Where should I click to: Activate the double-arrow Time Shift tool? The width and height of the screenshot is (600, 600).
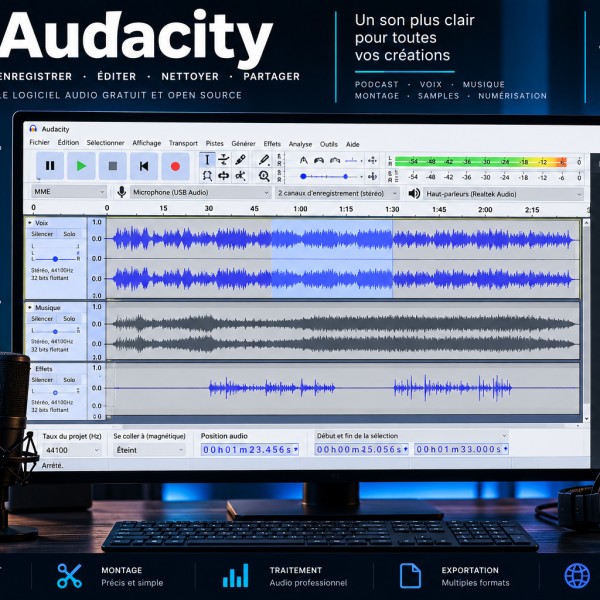(x=223, y=176)
